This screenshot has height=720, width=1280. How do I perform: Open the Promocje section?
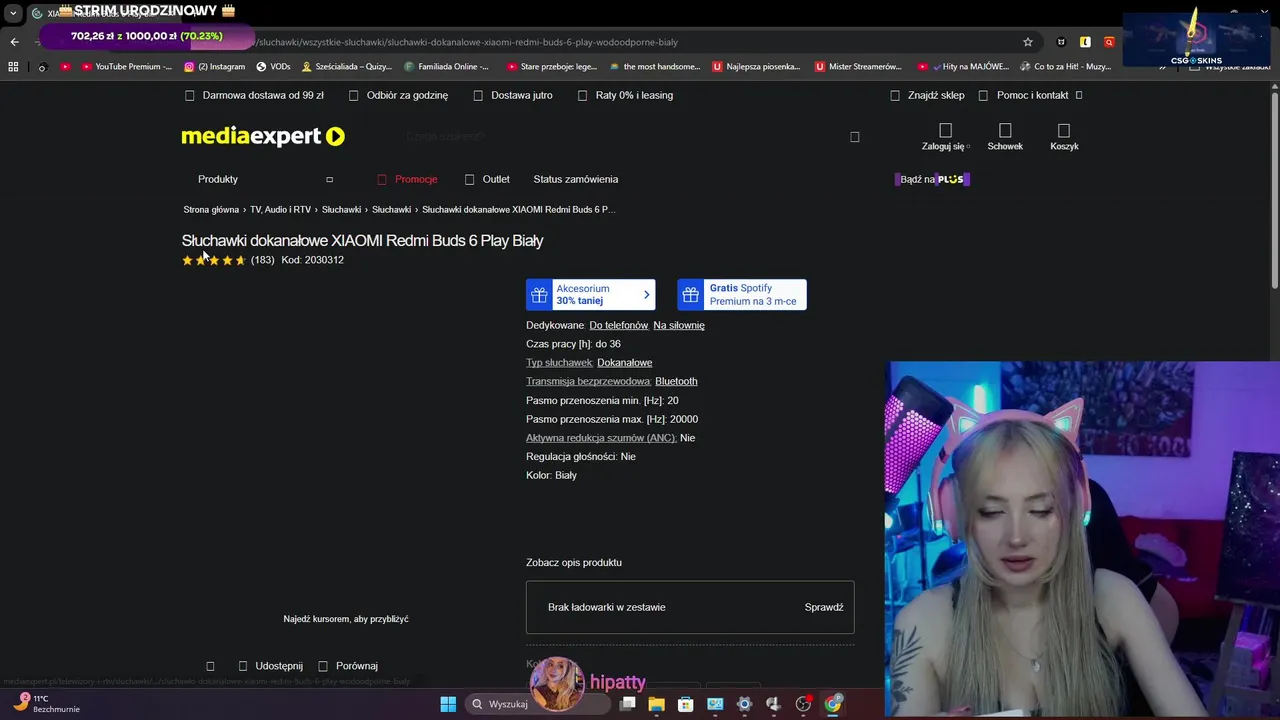[407, 179]
